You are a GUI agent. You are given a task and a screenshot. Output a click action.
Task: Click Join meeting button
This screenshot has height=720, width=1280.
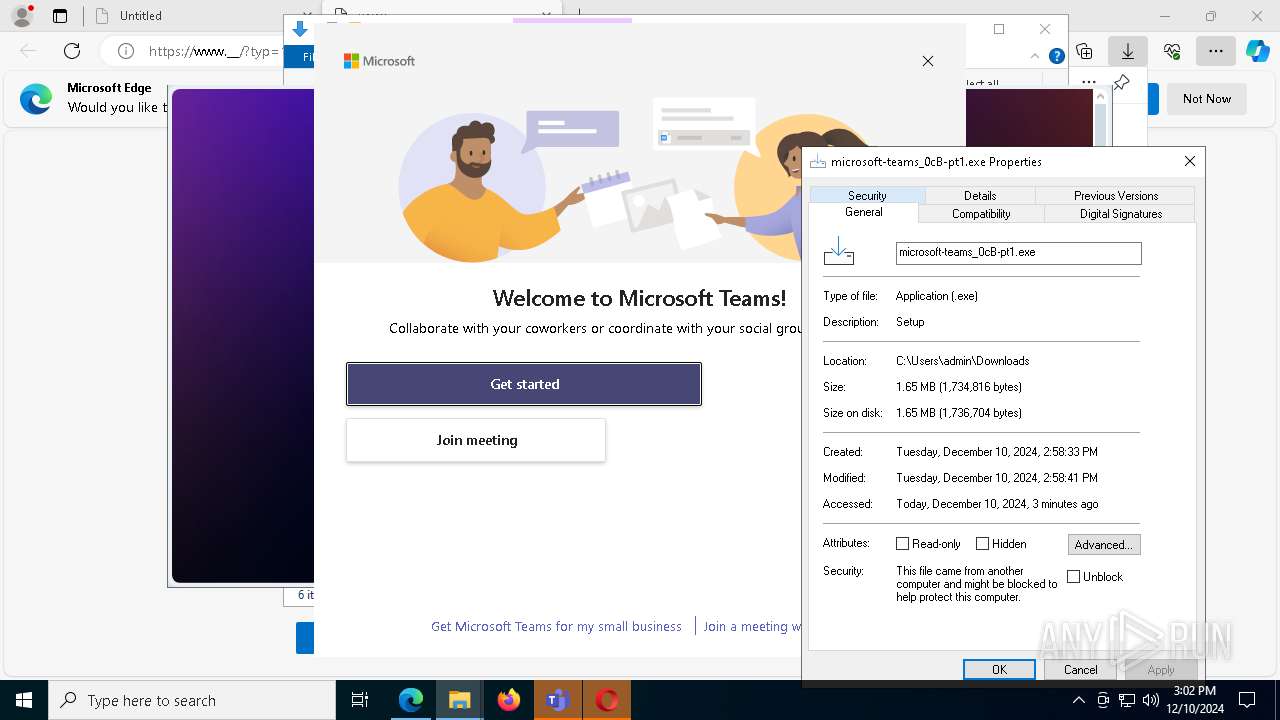[x=476, y=440]
